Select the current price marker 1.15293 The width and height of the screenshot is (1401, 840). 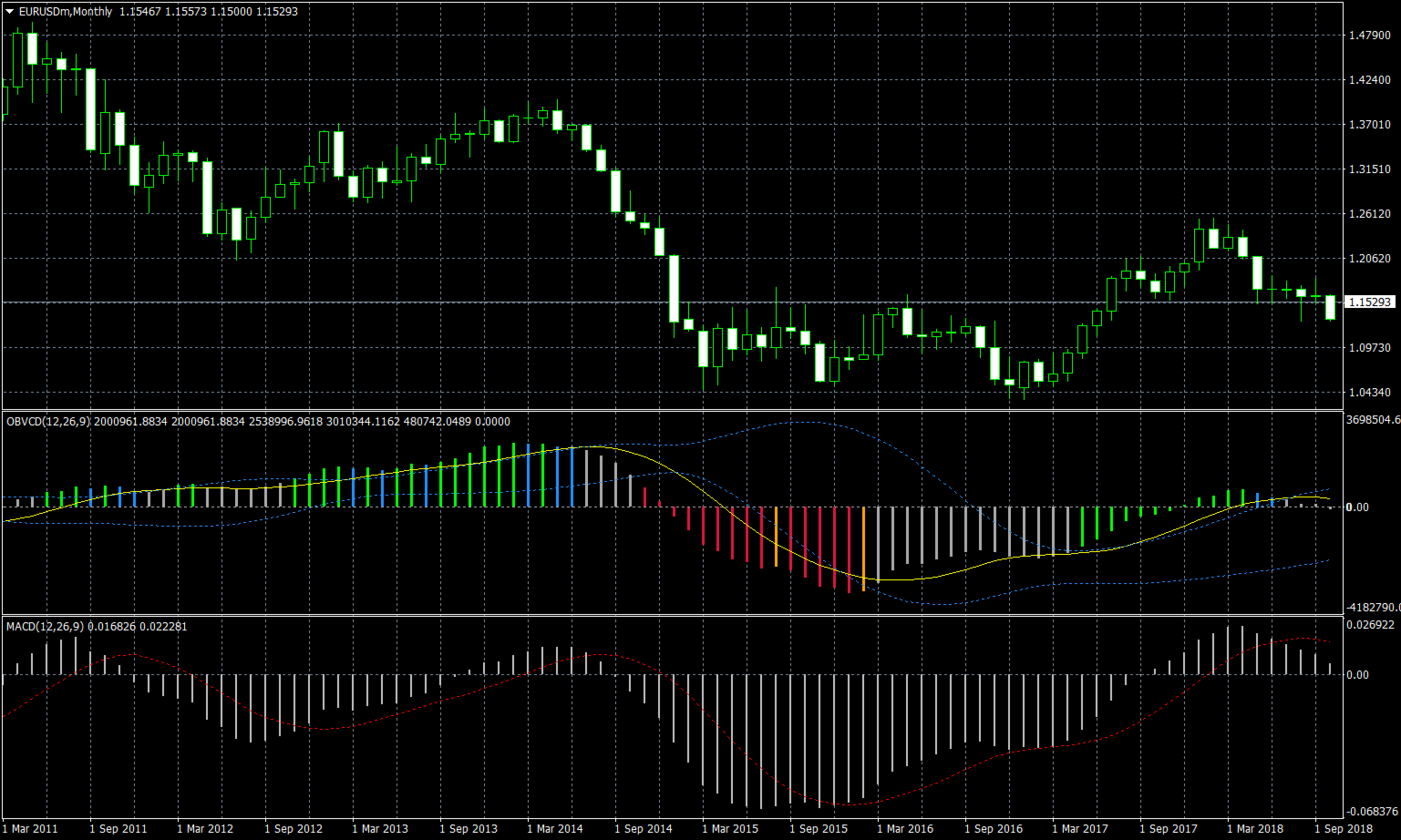(x=1370, y=302)
